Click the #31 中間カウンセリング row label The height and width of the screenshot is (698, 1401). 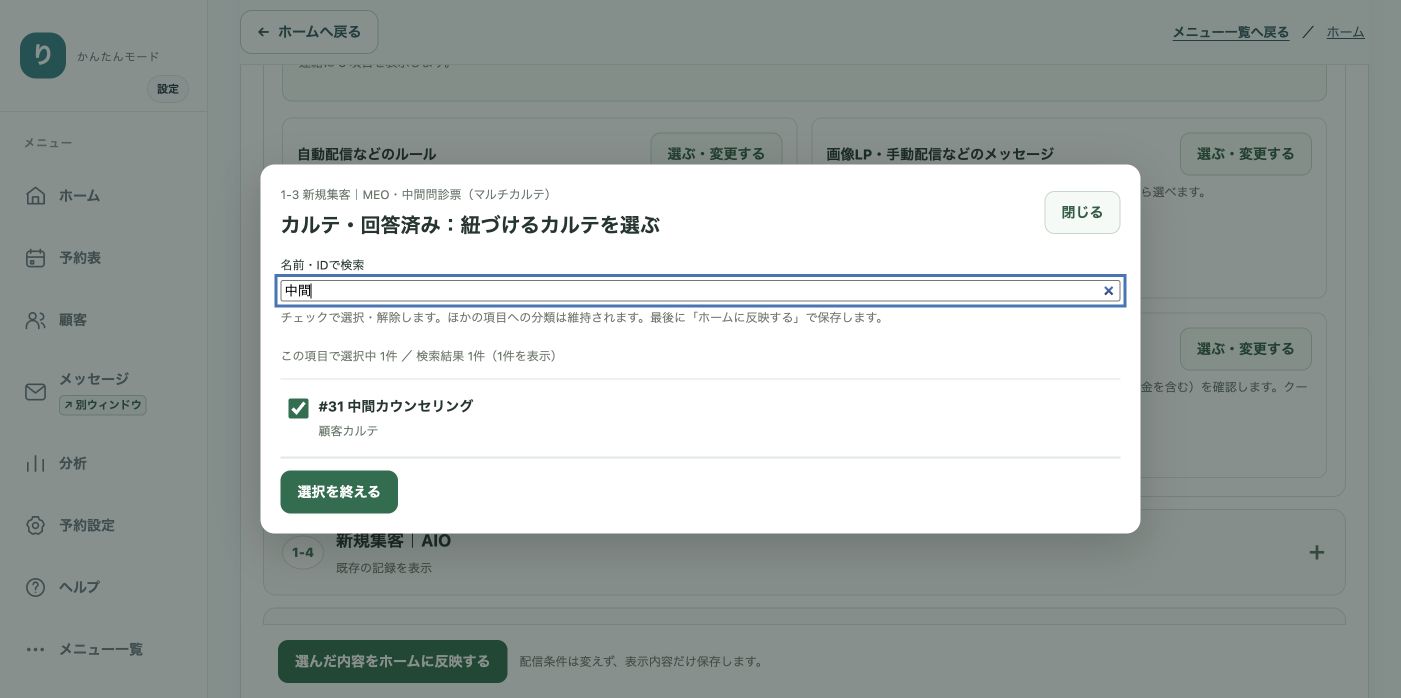pyautogui.click(x=395, y=406)
